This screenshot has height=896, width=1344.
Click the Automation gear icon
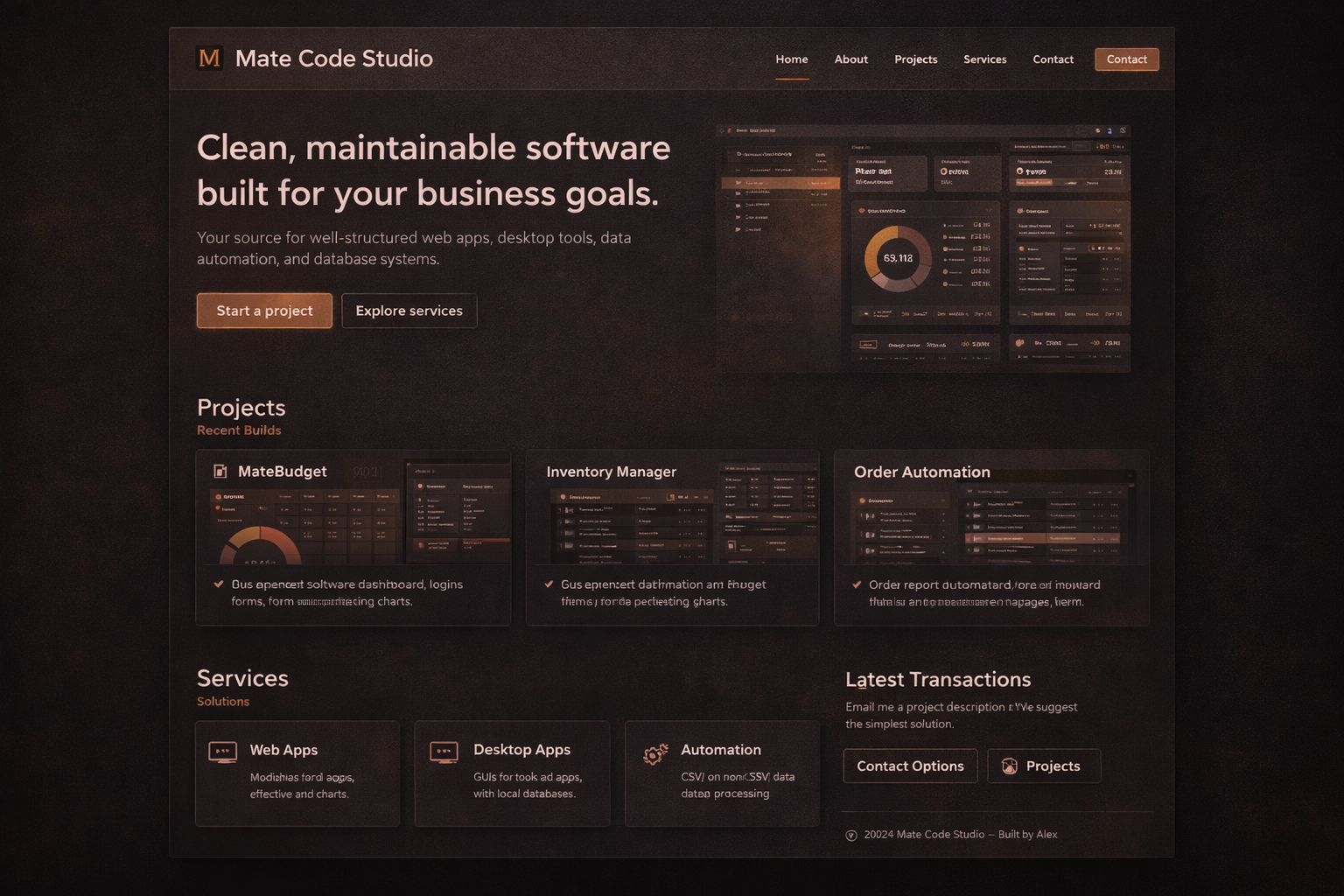[654, 753]
